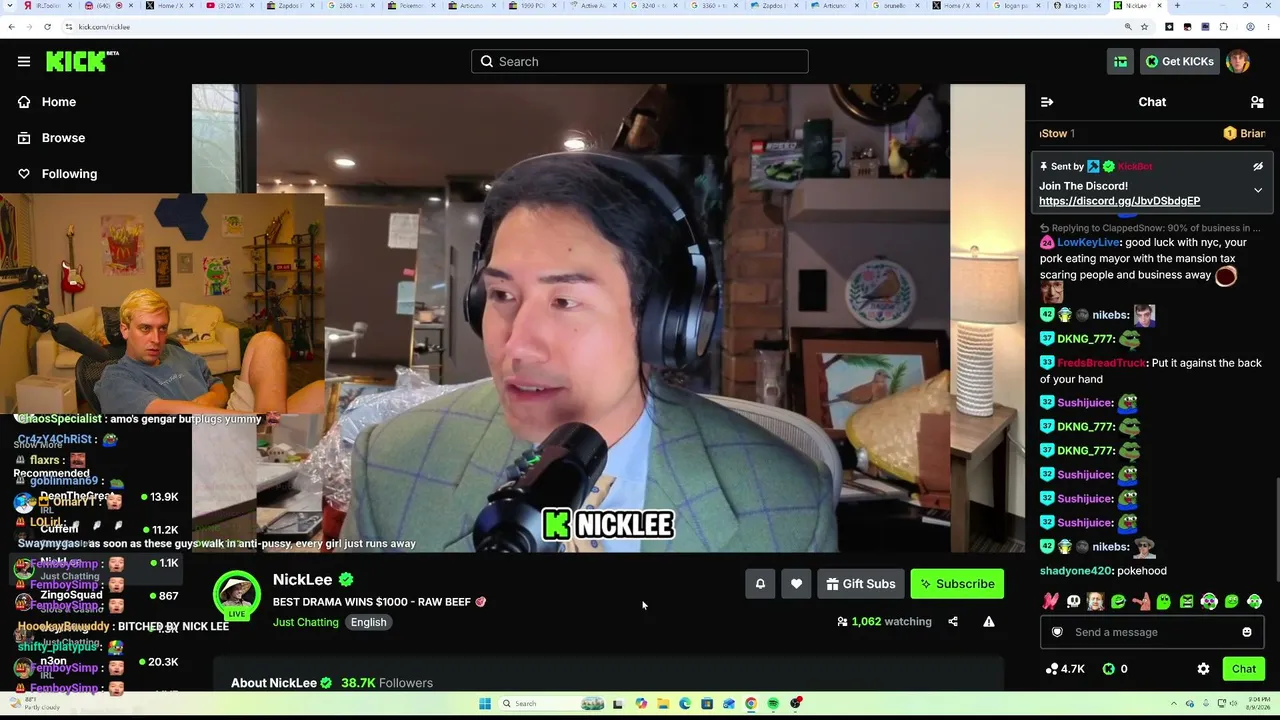1280x720 pixels.
Task: Click username LowKeyLive in chat
Action: tap(1088, 242)
